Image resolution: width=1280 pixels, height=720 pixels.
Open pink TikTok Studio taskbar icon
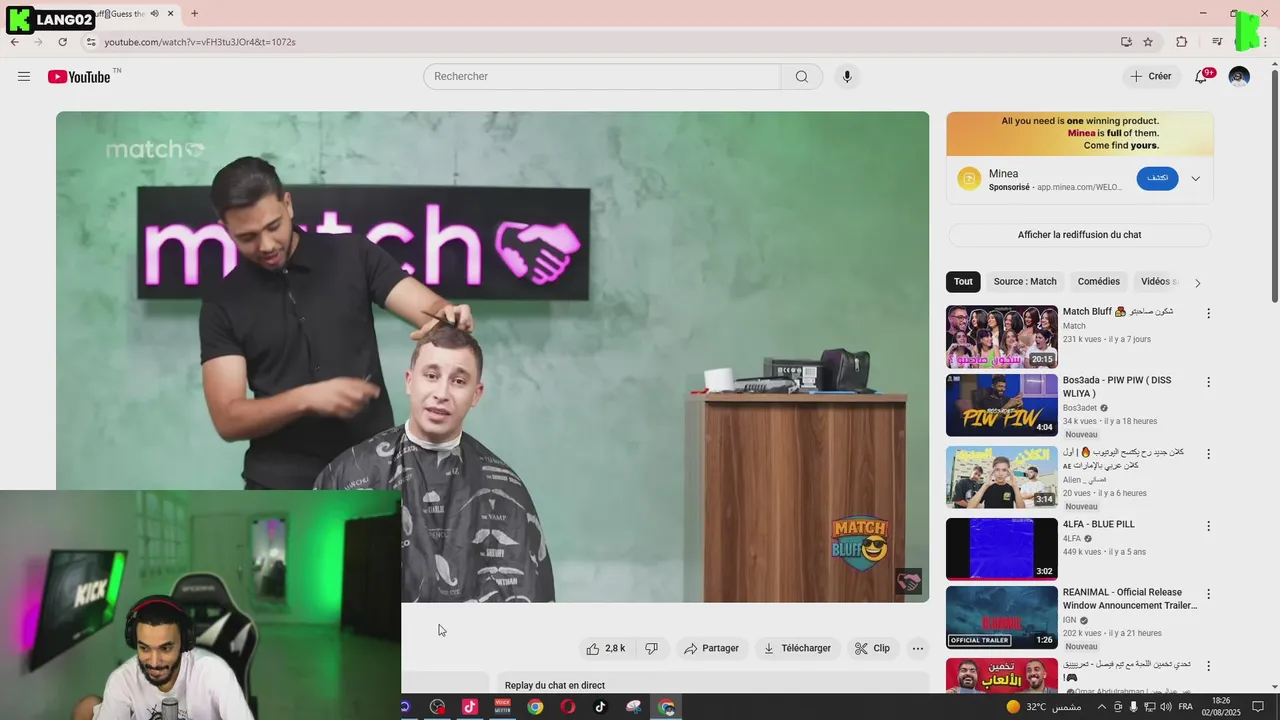pyautogui.click(x=469, y=707)
